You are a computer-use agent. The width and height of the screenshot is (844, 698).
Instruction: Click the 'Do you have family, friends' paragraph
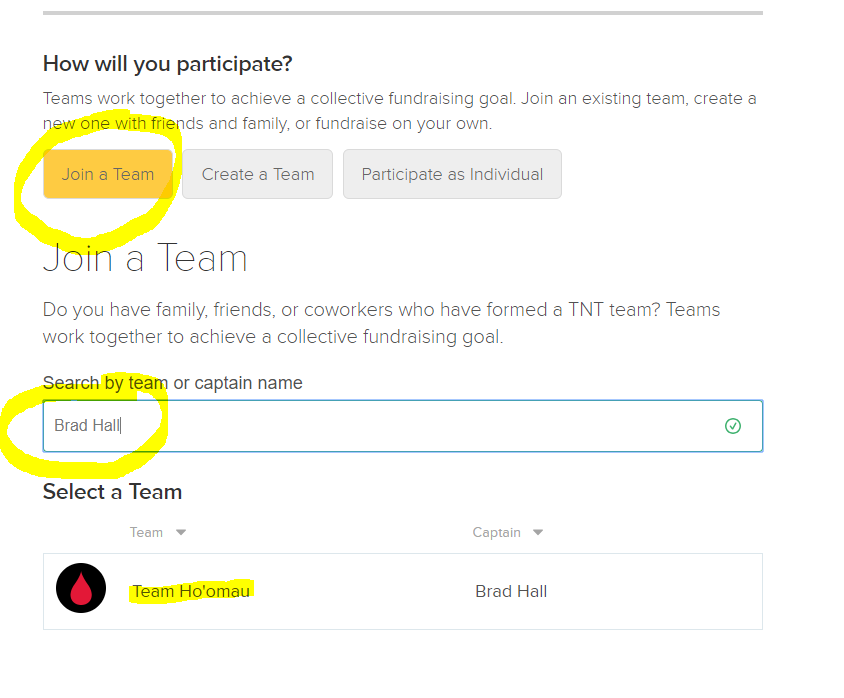[x=381, y=323]
